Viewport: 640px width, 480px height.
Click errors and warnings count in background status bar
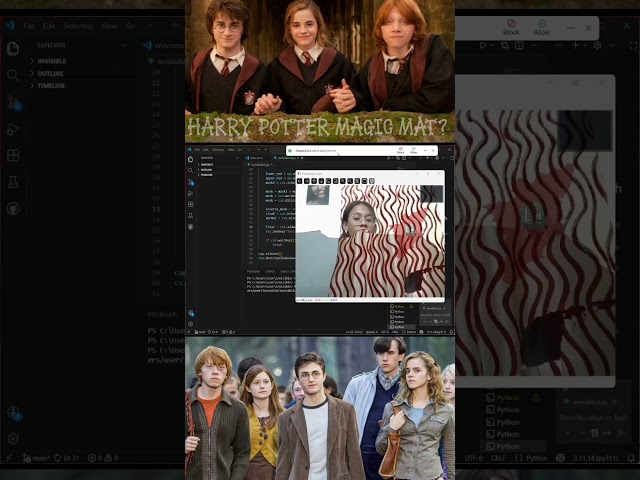[x=103, y=458]
